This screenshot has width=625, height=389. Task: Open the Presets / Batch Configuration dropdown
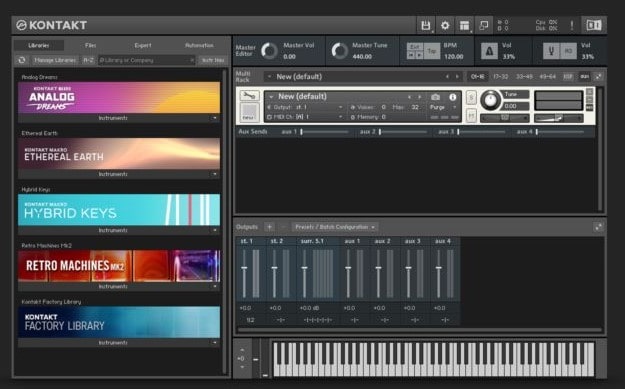(334, 227)
